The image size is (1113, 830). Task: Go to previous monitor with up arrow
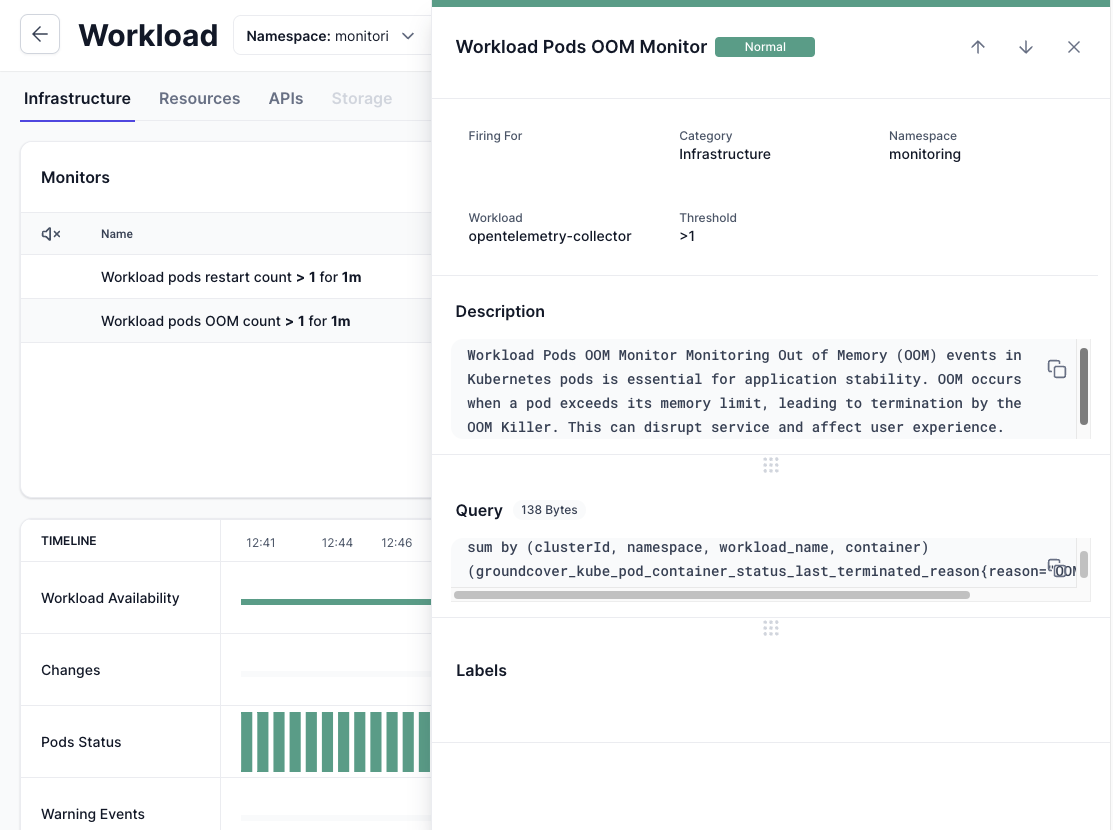(978, 47)
